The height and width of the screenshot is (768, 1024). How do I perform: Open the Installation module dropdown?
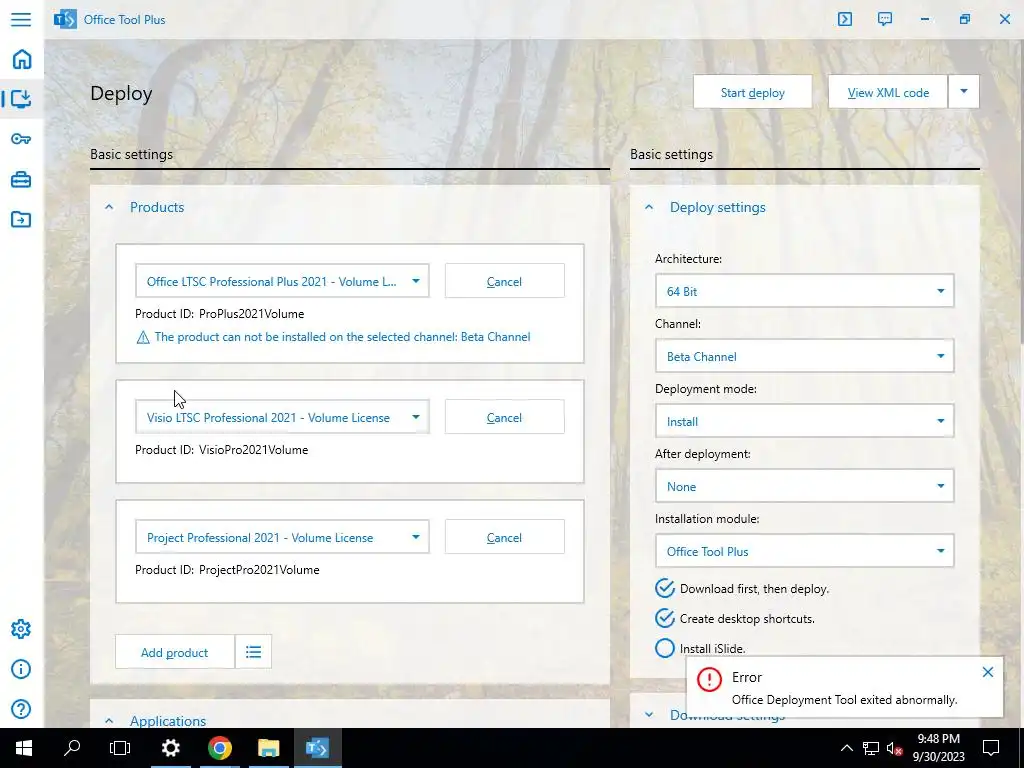805,551
